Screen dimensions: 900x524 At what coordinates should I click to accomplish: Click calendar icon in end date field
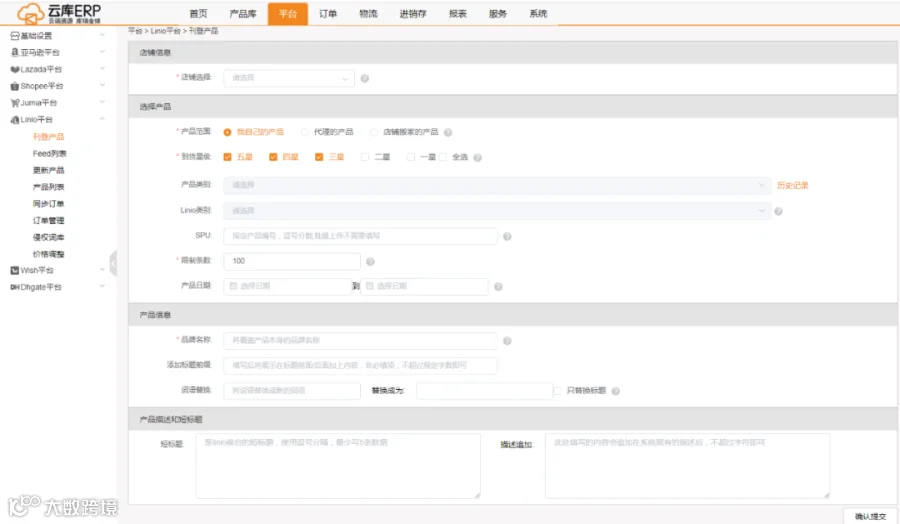pos(370,286)
